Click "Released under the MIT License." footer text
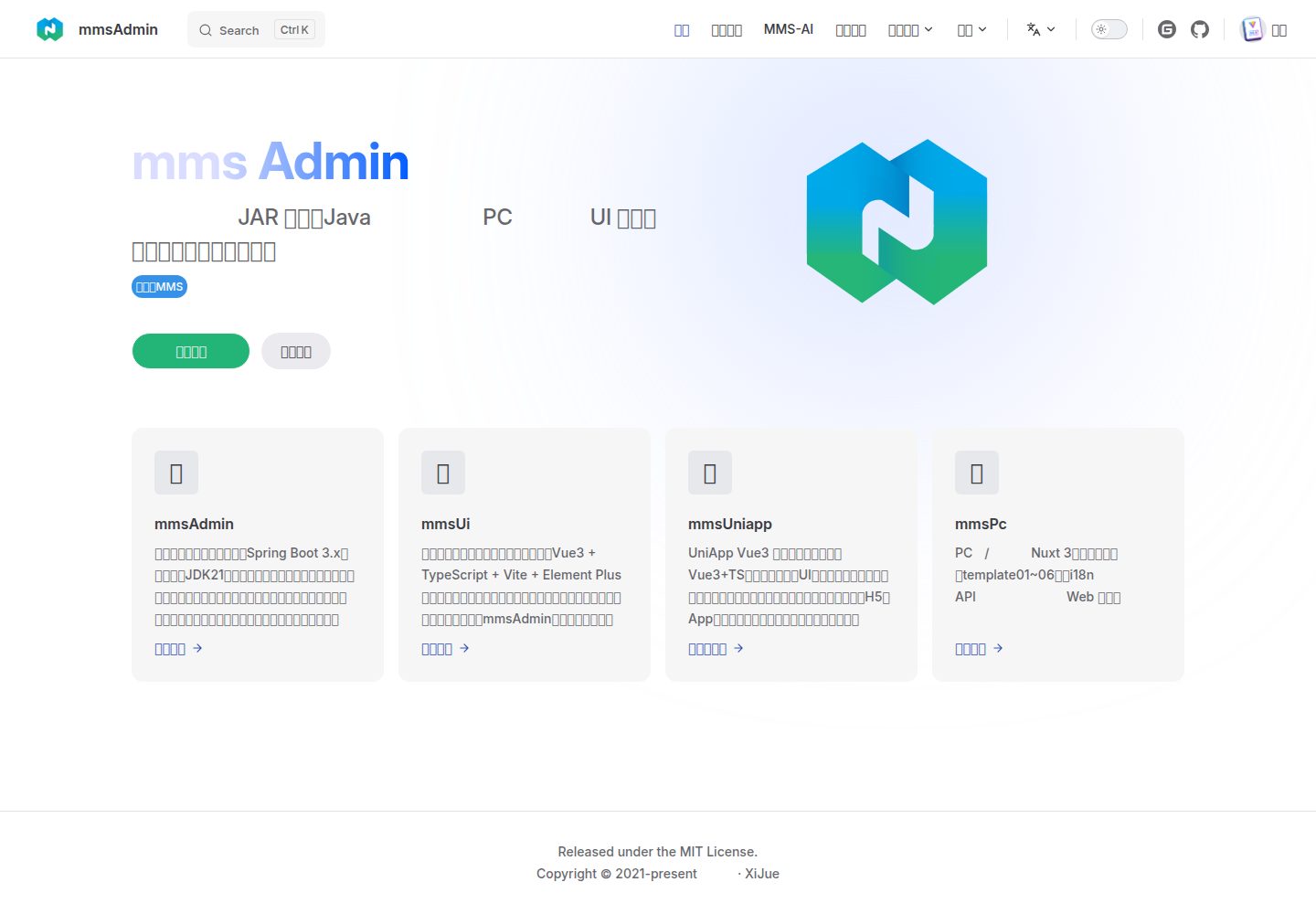 coord(658,852)
